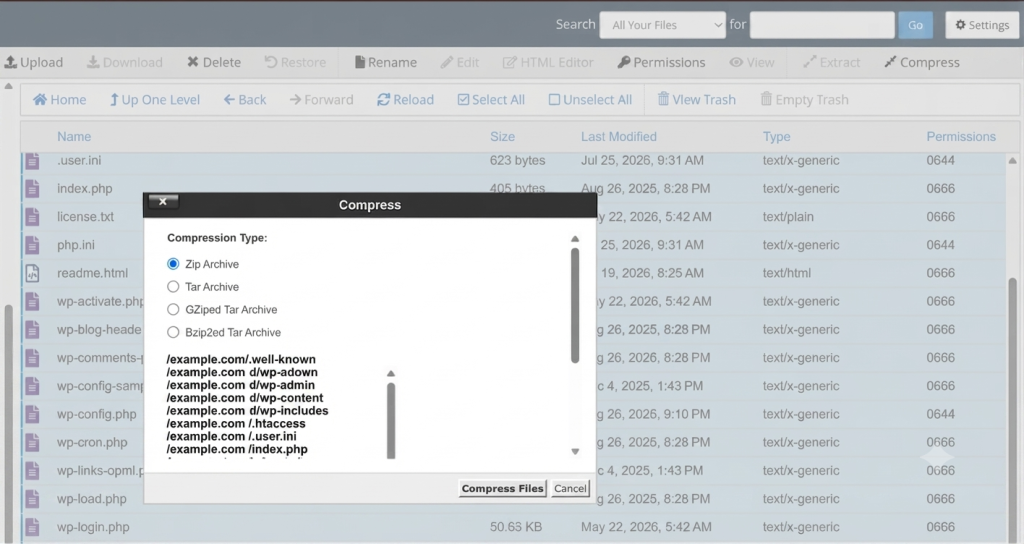Select GZiped Tar Archive radio button
This screenshot has height=544, width=1024.
coord(173,310)
